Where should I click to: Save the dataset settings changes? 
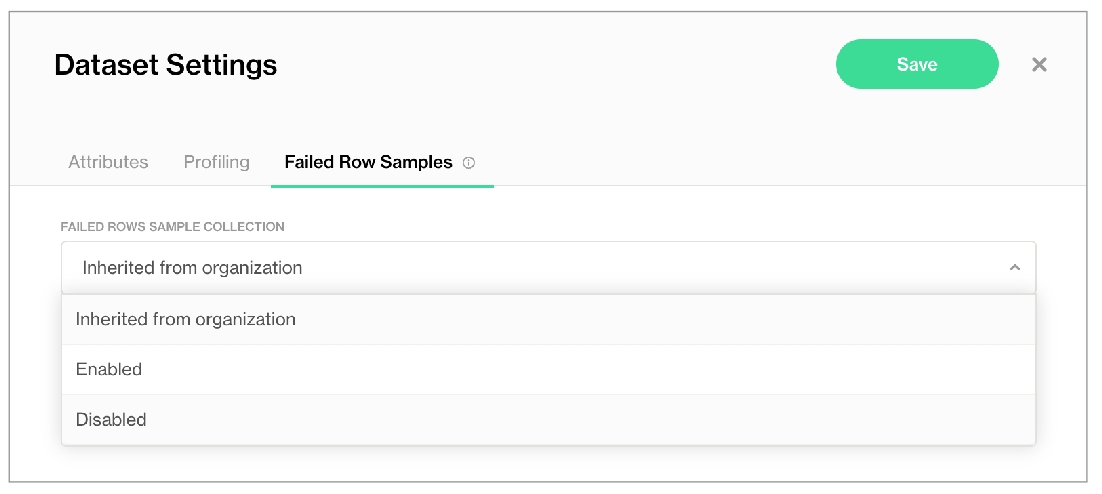pos(916,65)
